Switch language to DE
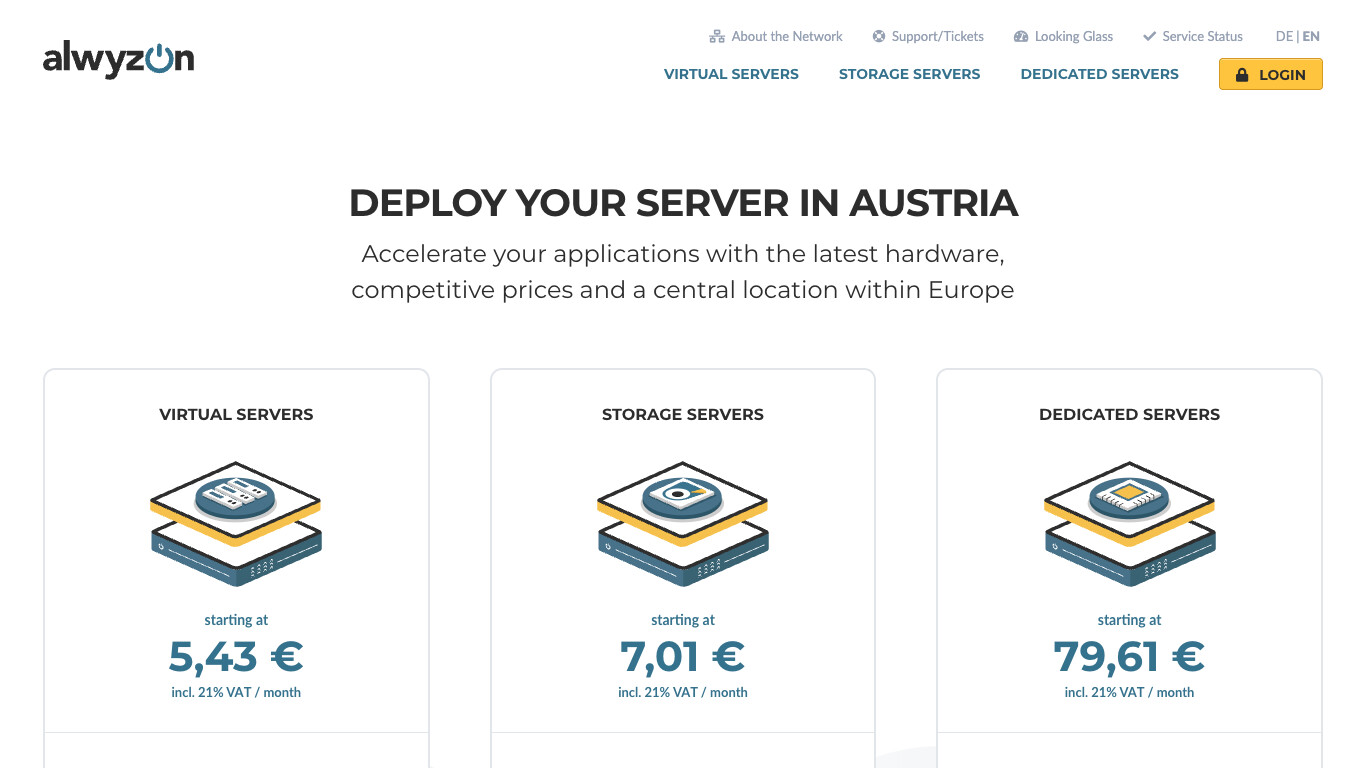This screenshot has height=768, width=1366. coord(1284,36)
